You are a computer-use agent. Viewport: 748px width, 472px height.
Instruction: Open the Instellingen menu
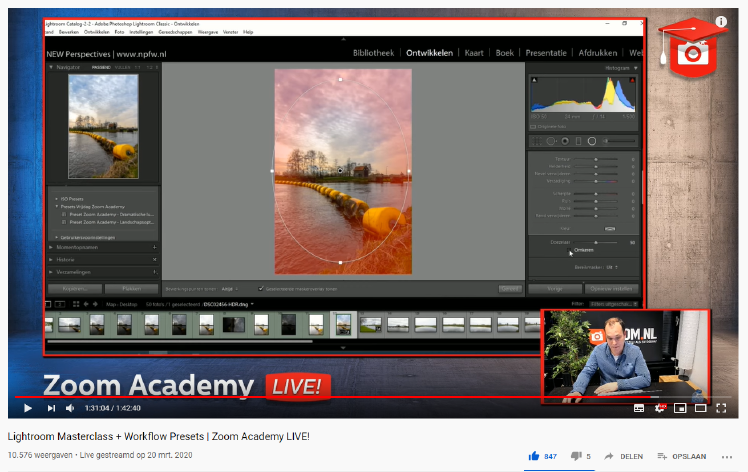pyautogui.click(x=141, y=32)
